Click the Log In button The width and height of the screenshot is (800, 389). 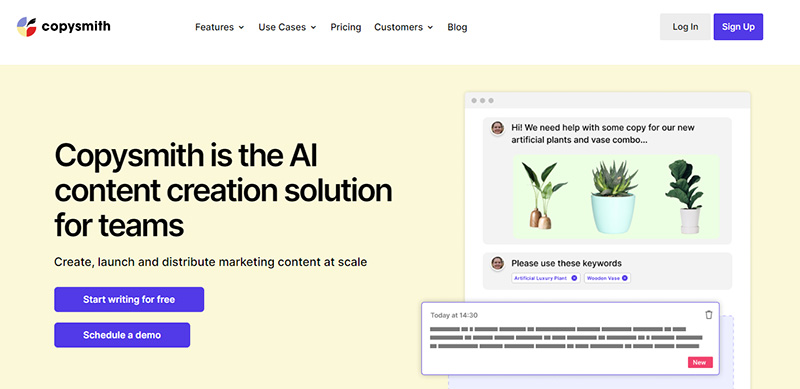point(685,27)
